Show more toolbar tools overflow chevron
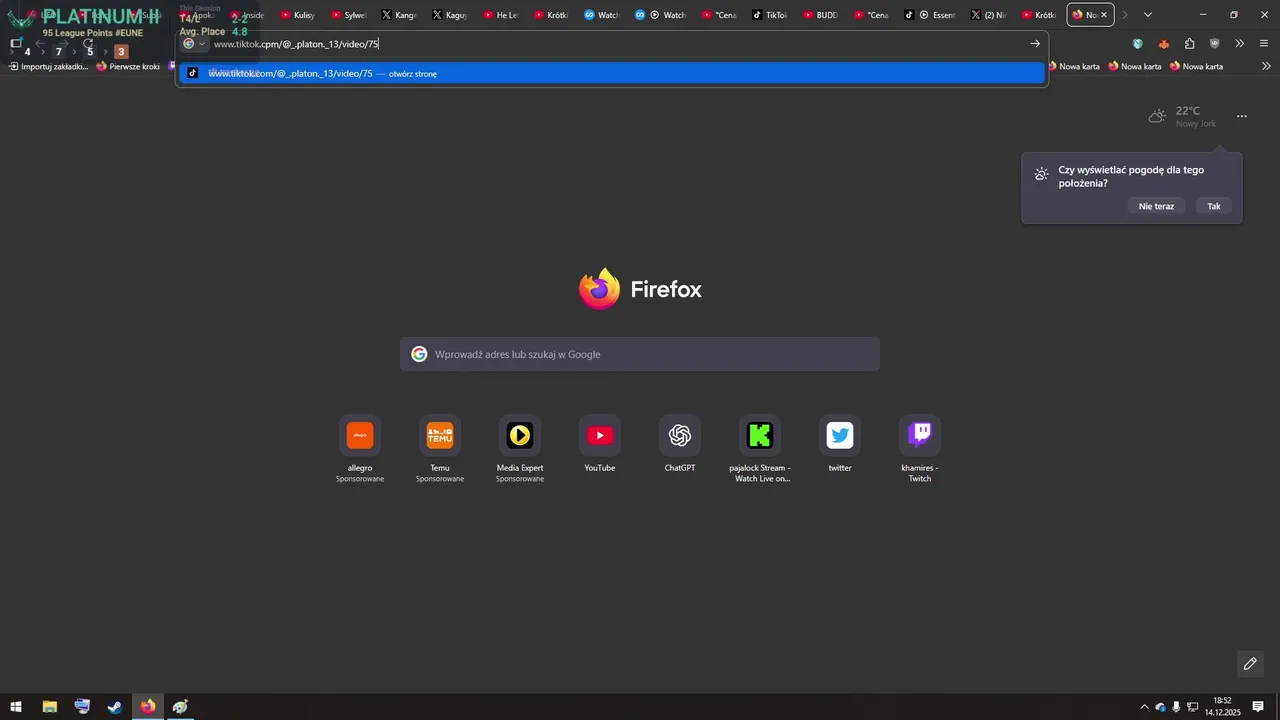 [1239, 43]
